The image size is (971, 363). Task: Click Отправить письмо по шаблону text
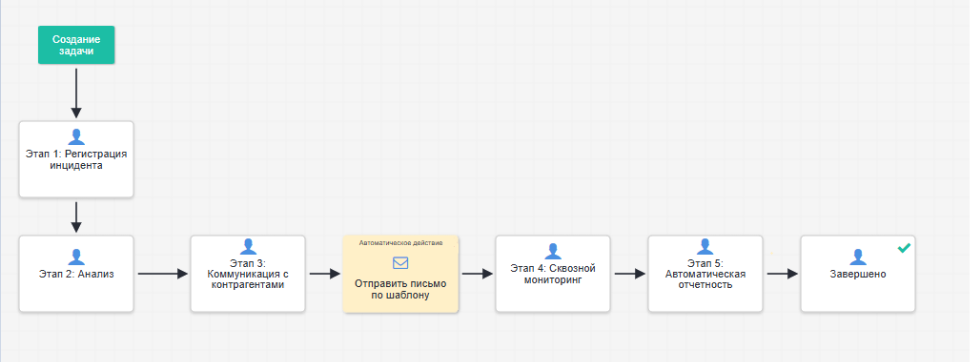401,289
